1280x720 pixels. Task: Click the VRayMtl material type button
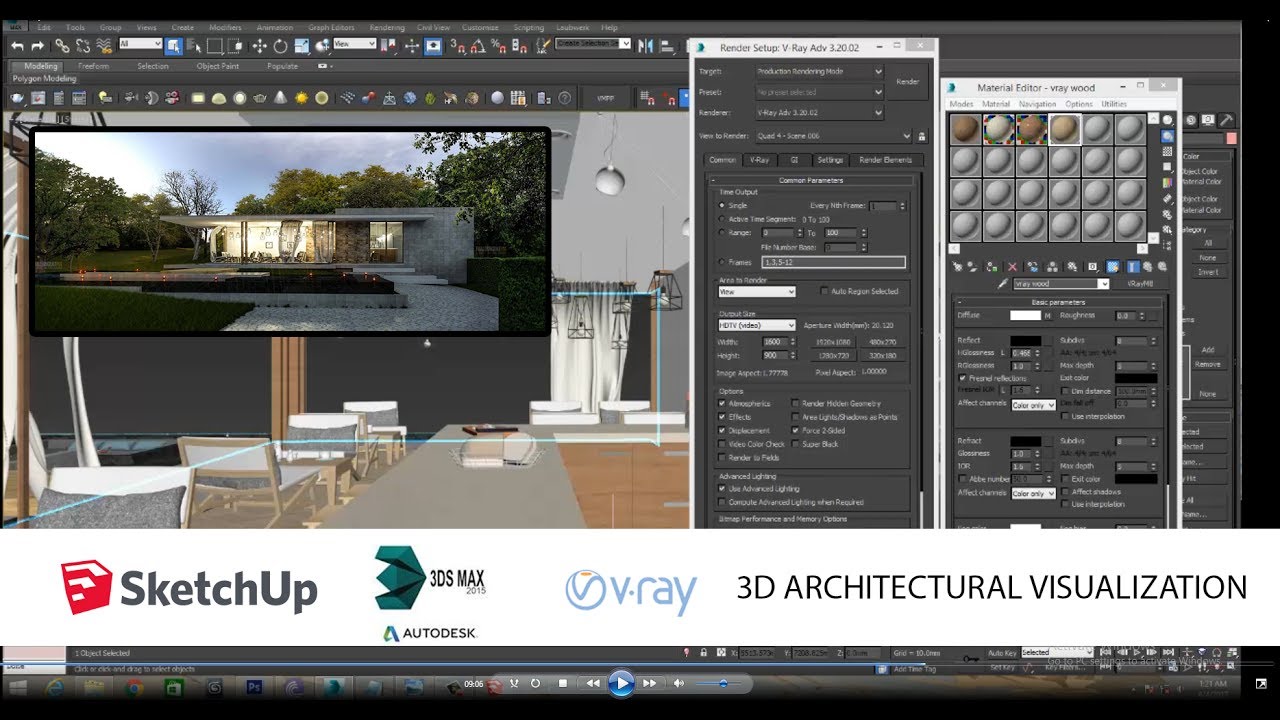pos(1141,284)
